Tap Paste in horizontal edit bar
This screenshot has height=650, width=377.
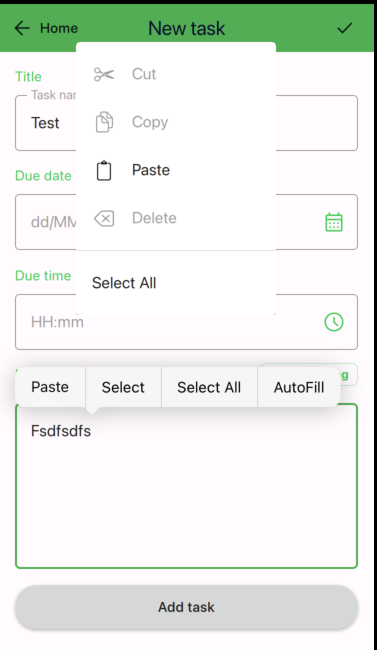pos(50,387)
